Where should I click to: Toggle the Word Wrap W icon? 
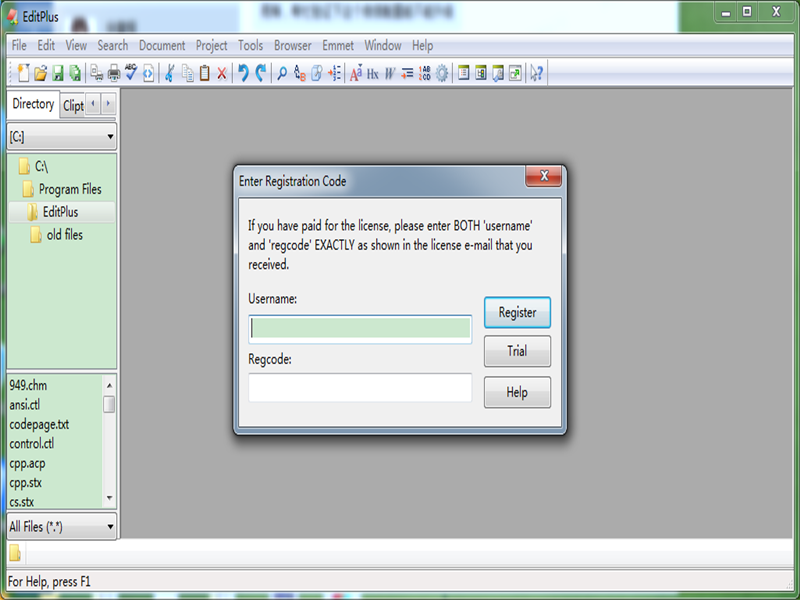pos(390,74)
